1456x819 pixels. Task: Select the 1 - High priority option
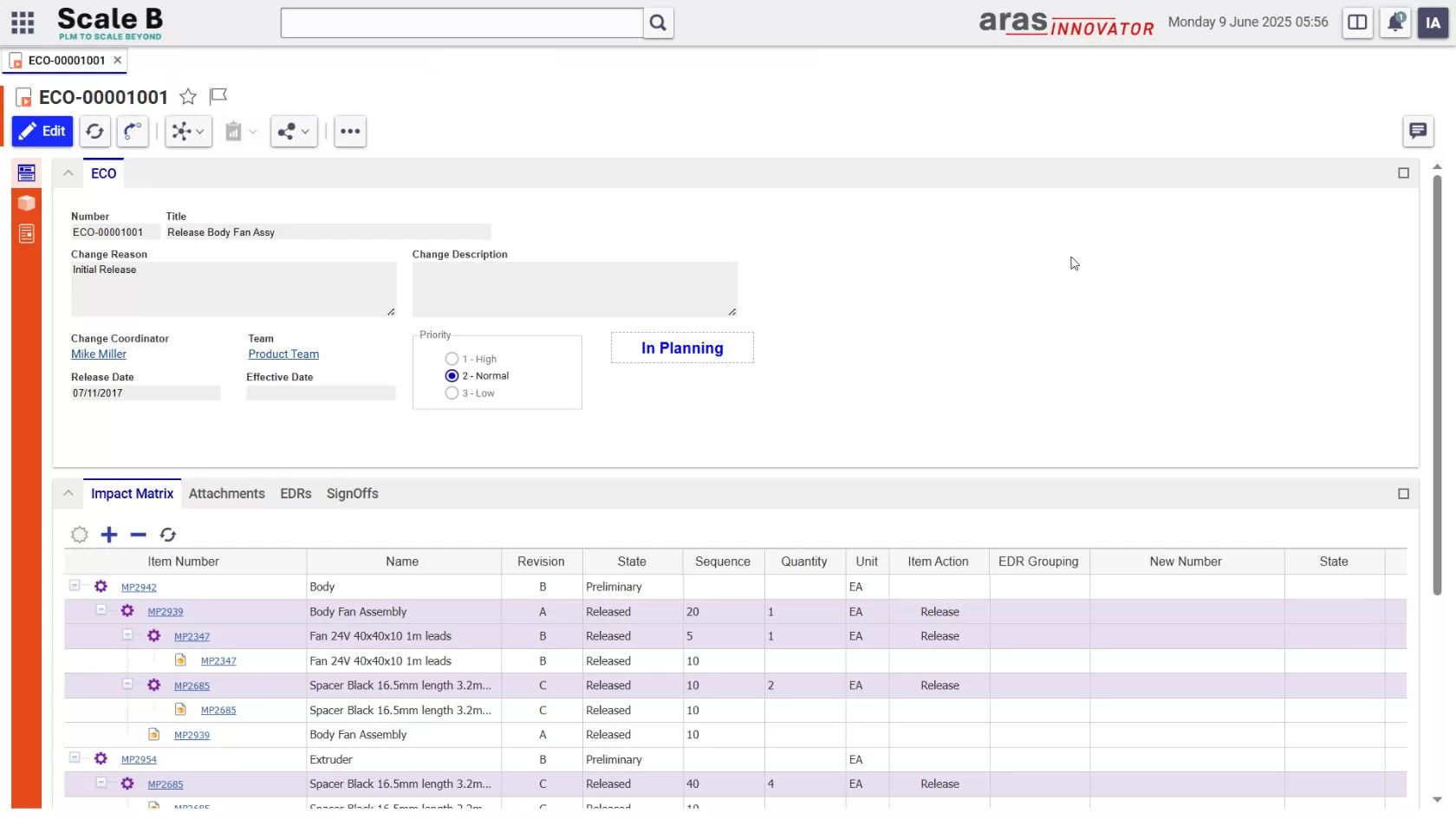tap(452, 359)
